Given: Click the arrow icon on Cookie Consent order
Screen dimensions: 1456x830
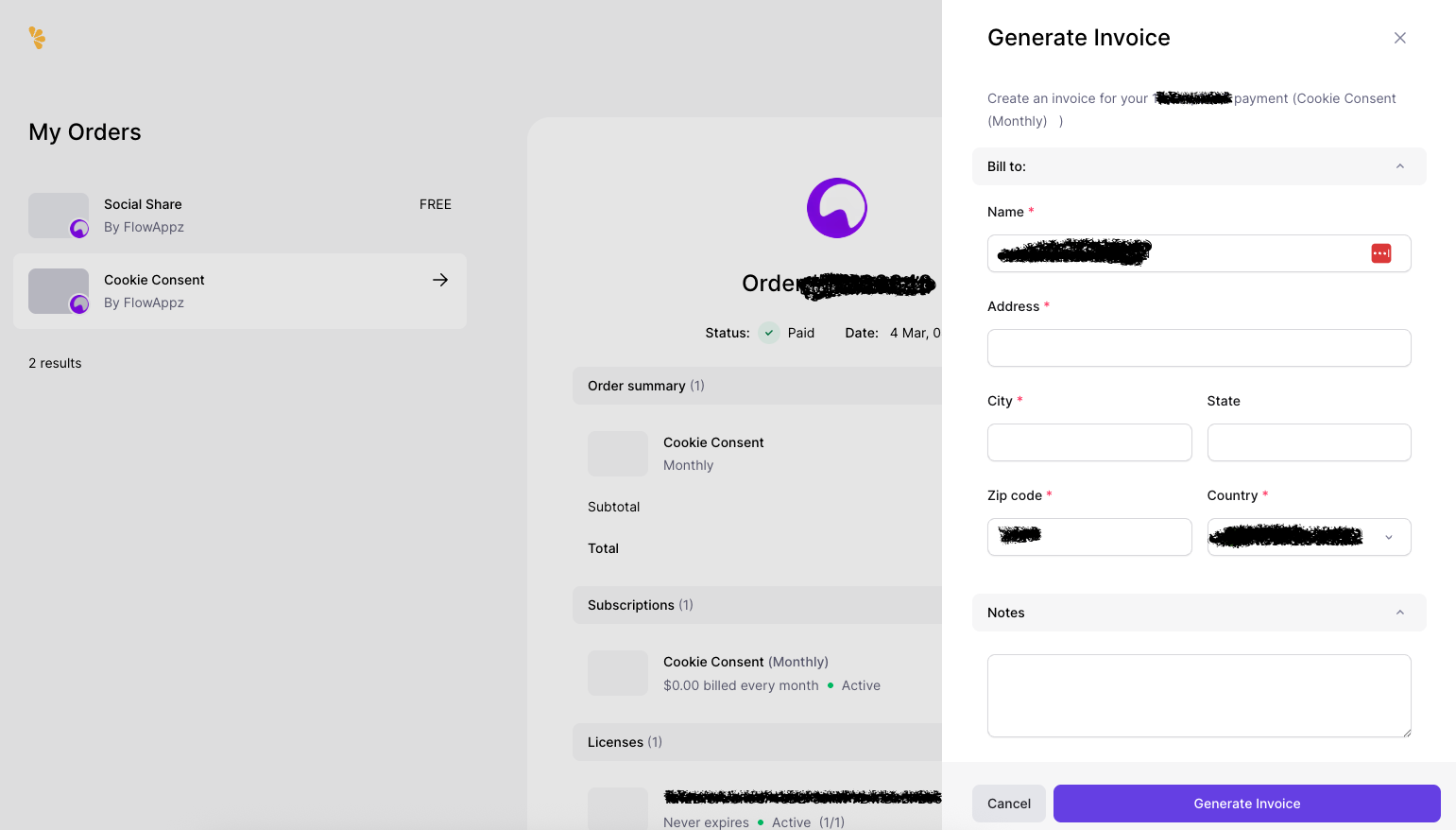Looking at the screenshot, I should [440, 280].
